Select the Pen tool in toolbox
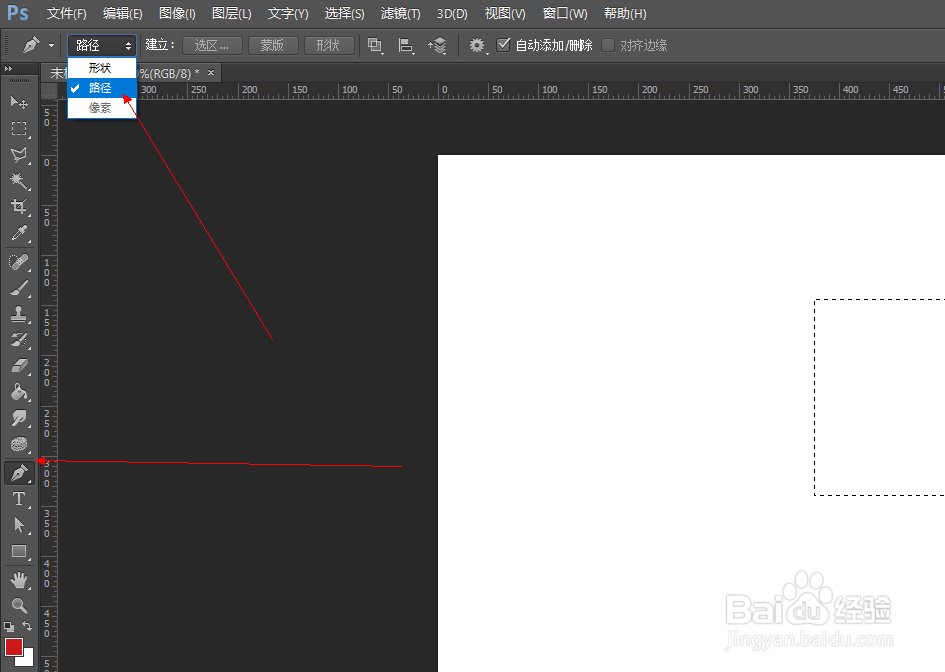Image resolution: width=945 pixels, height=672 pixels. pos(19,473)
